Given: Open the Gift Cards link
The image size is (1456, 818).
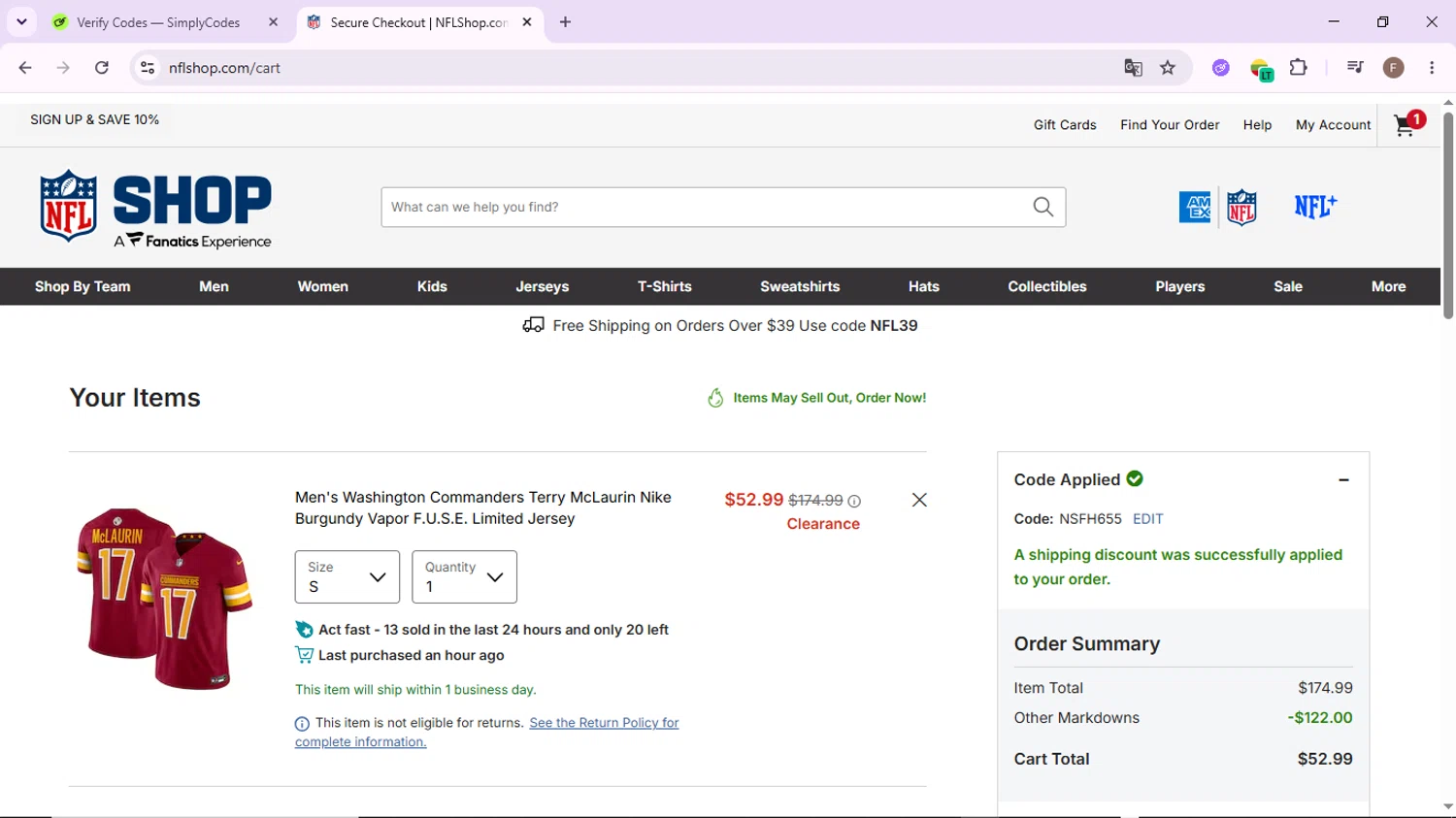Looking at the screenshot, I should [1065, 124].
